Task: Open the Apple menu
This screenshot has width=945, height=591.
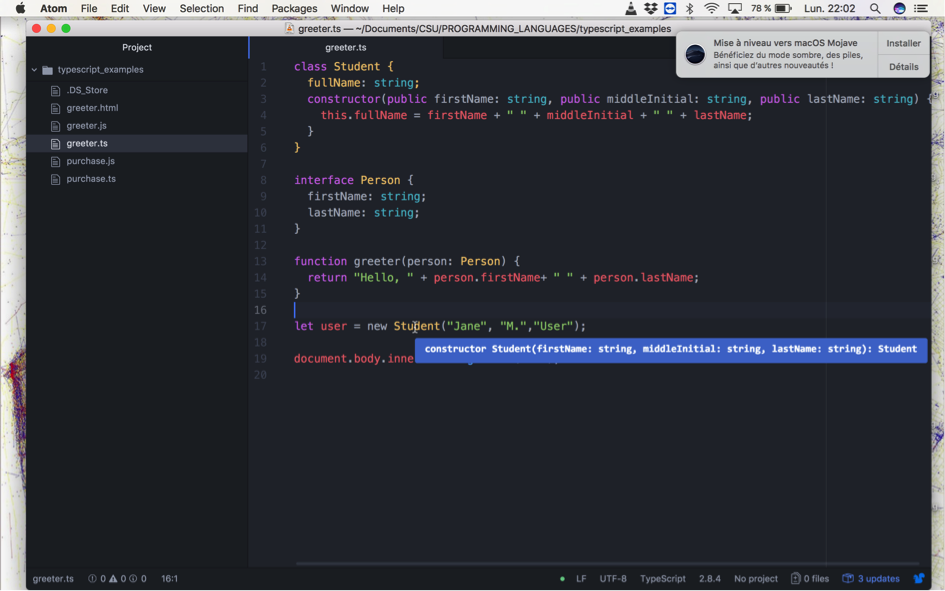Action: [20, 8]
